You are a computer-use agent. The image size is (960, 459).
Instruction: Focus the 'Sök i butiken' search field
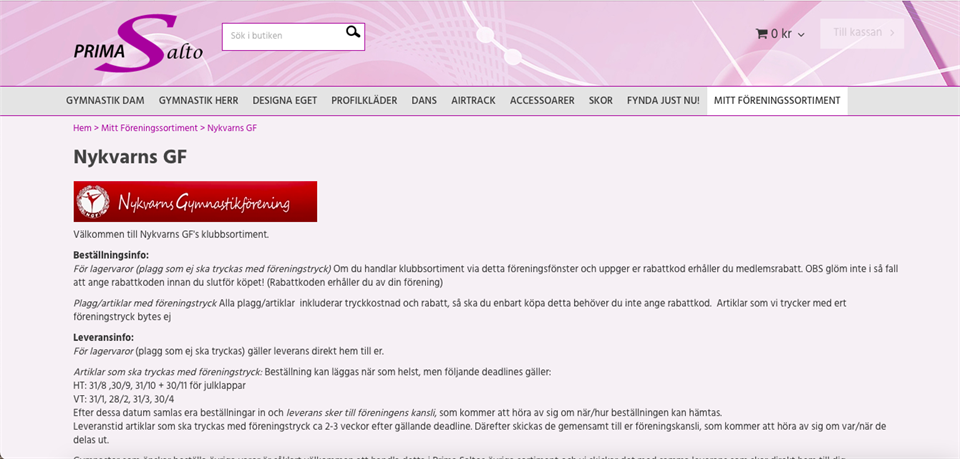[x=284, y=36]
